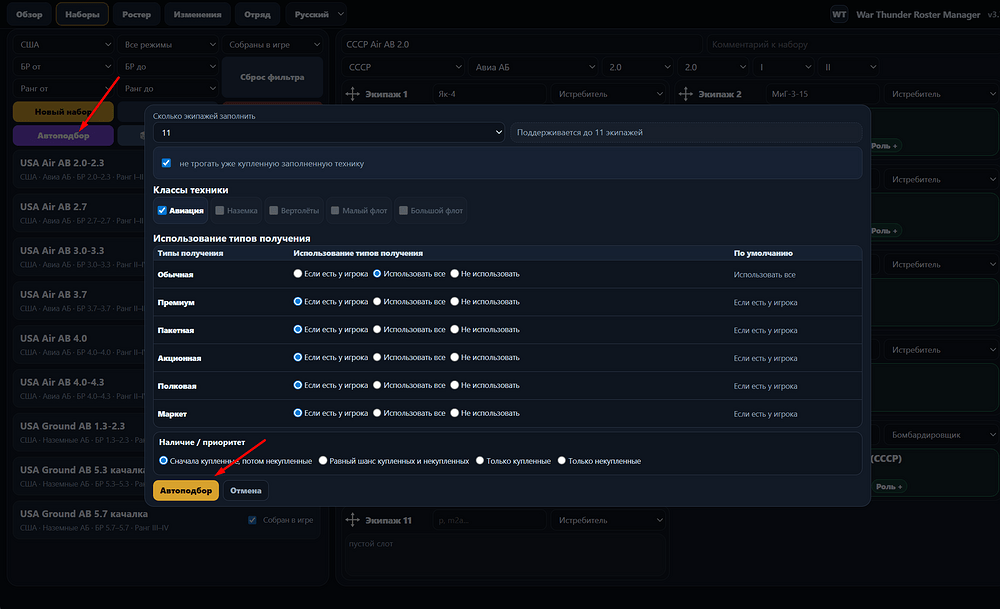Open the 'USA Ground AB 5.7 качалка' set

(x=166, y=520)
